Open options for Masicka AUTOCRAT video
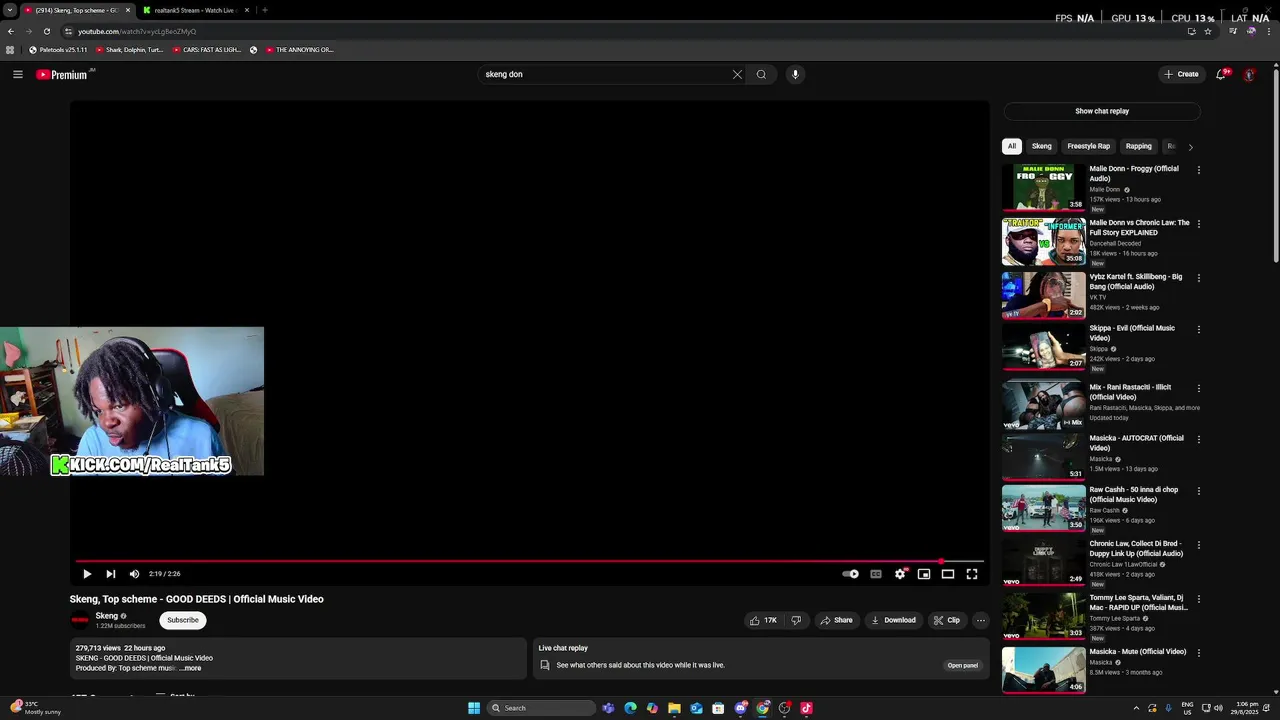The height and width of the screenshot is (720, 1280). coord(1199,439)
